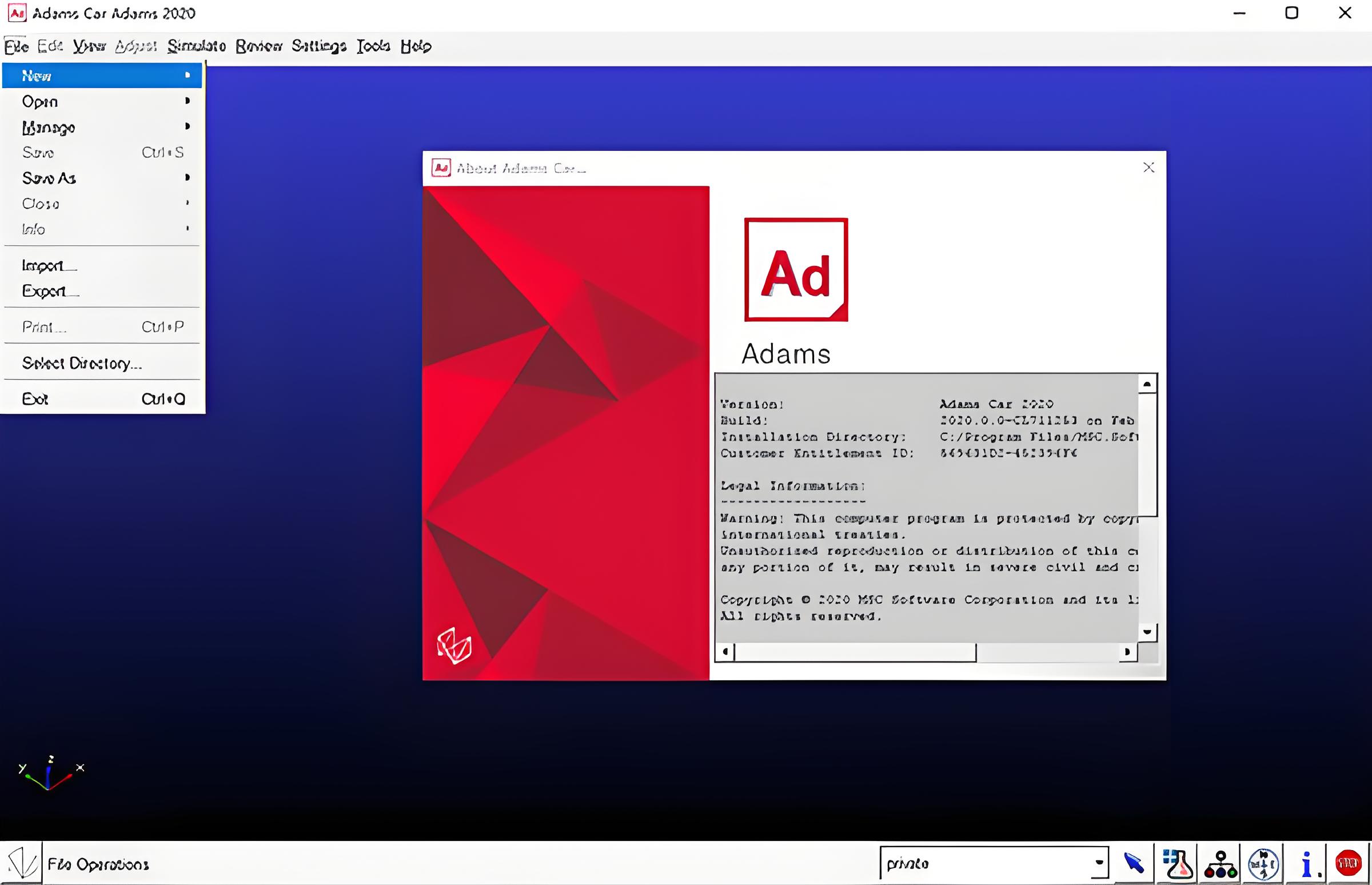
Task: Open the flask experiment icon
Action: pyautogui.click(x=1176, y=863)
